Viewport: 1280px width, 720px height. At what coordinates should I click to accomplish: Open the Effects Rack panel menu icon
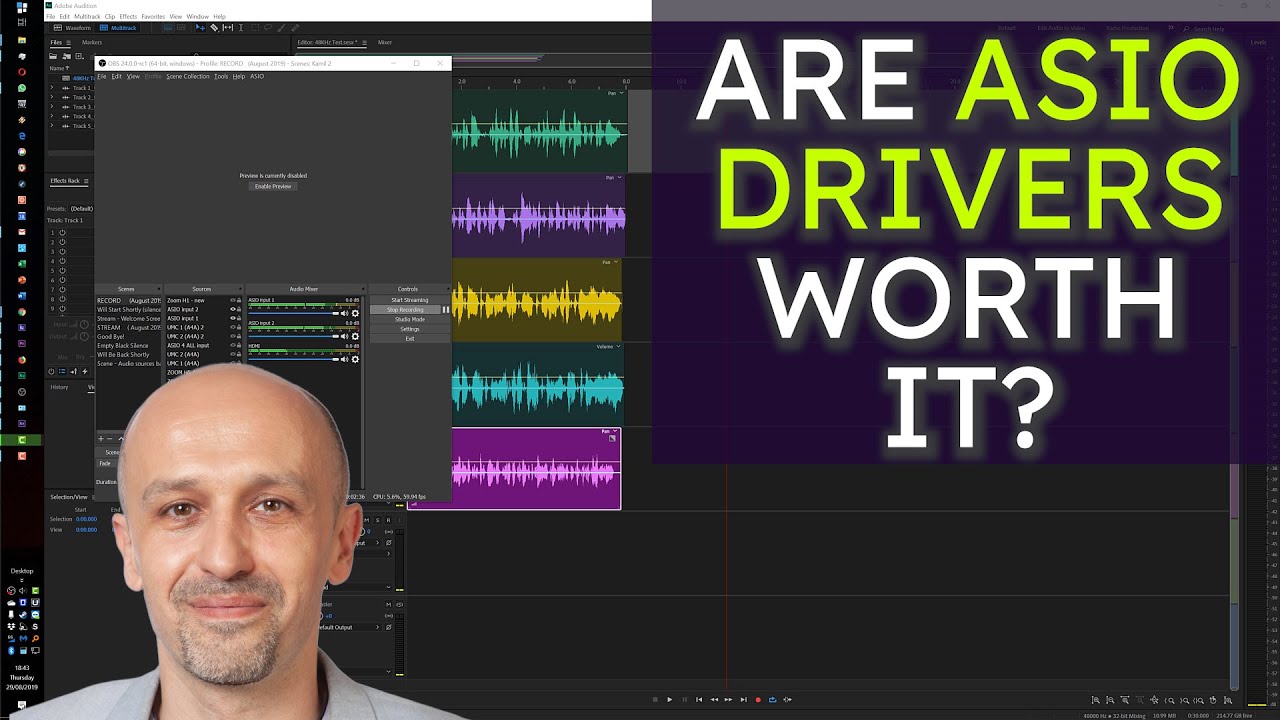click(86, 181)
